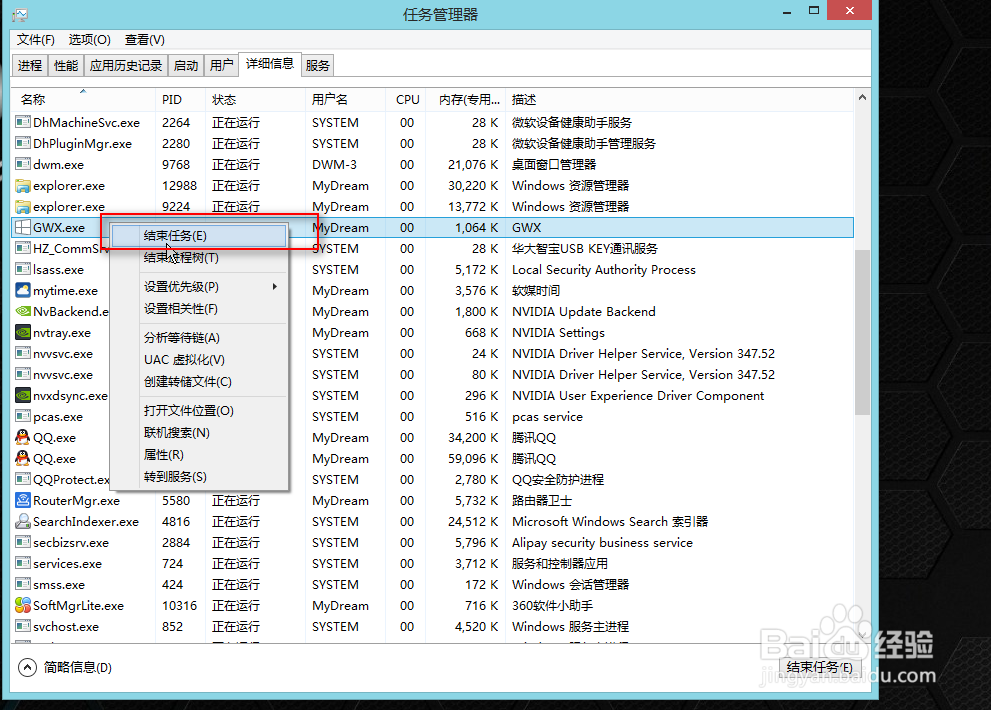Select the nvtray.exe NVIDIA icon

coord(22,332)
